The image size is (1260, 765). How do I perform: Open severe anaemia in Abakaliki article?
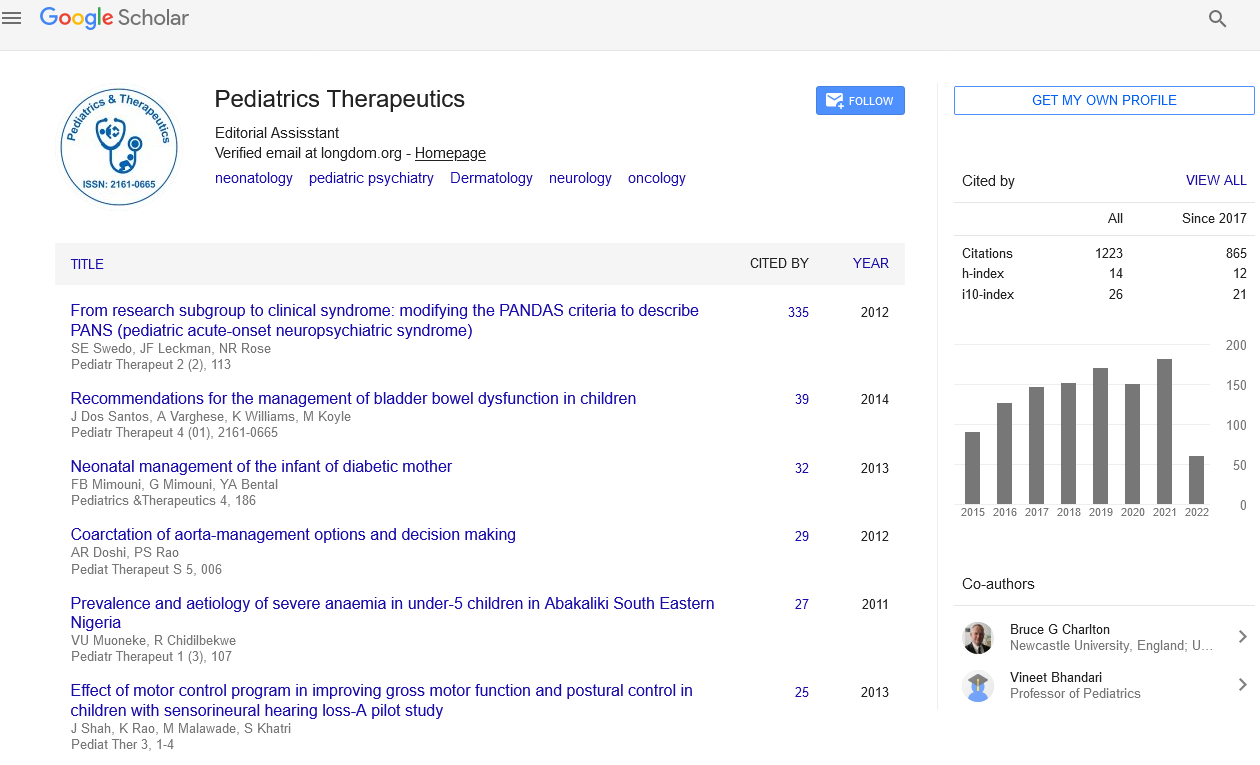(x=392, y=612)
